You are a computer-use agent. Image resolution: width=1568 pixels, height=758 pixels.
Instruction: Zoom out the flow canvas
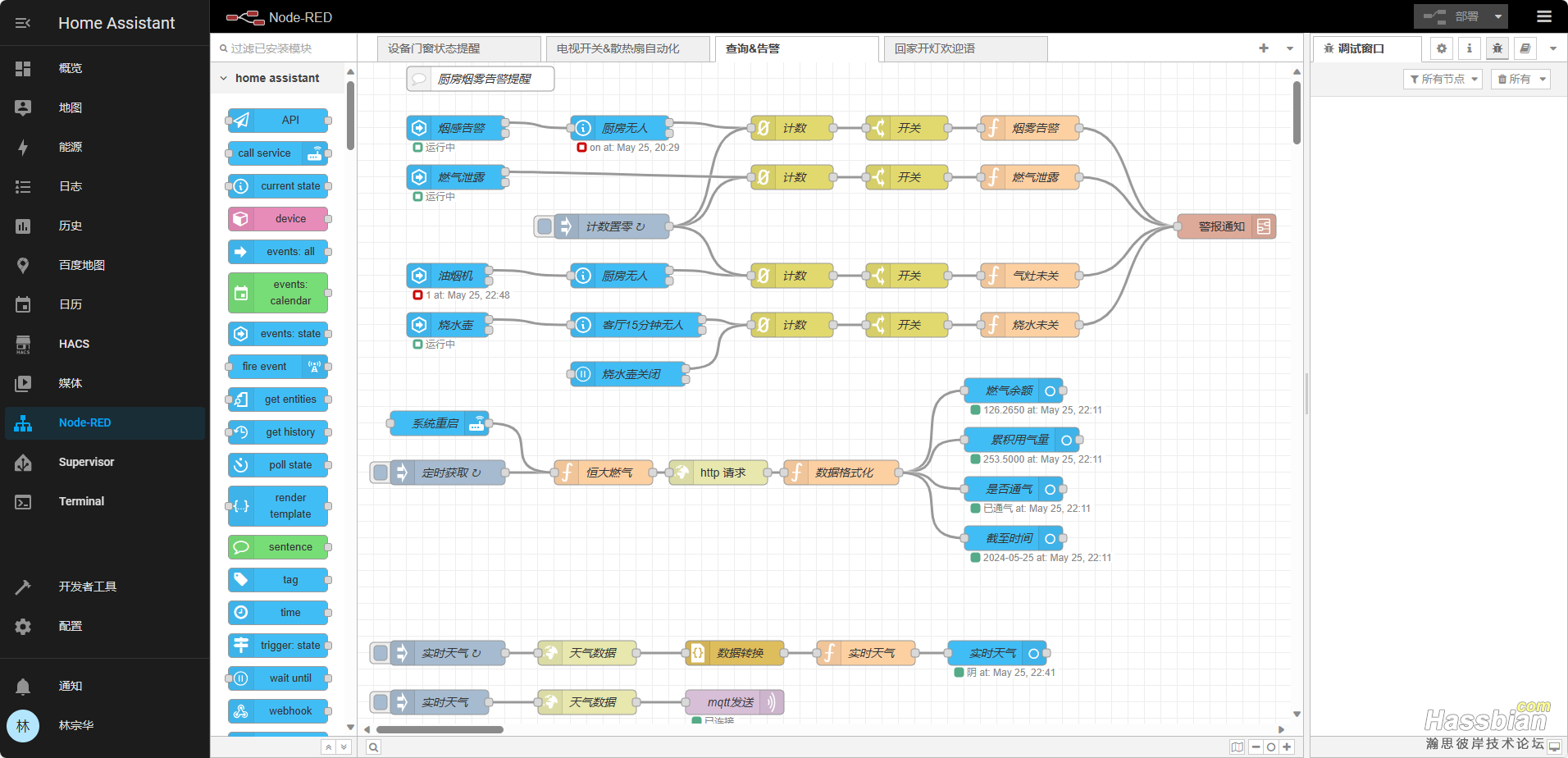(1256, 747)
